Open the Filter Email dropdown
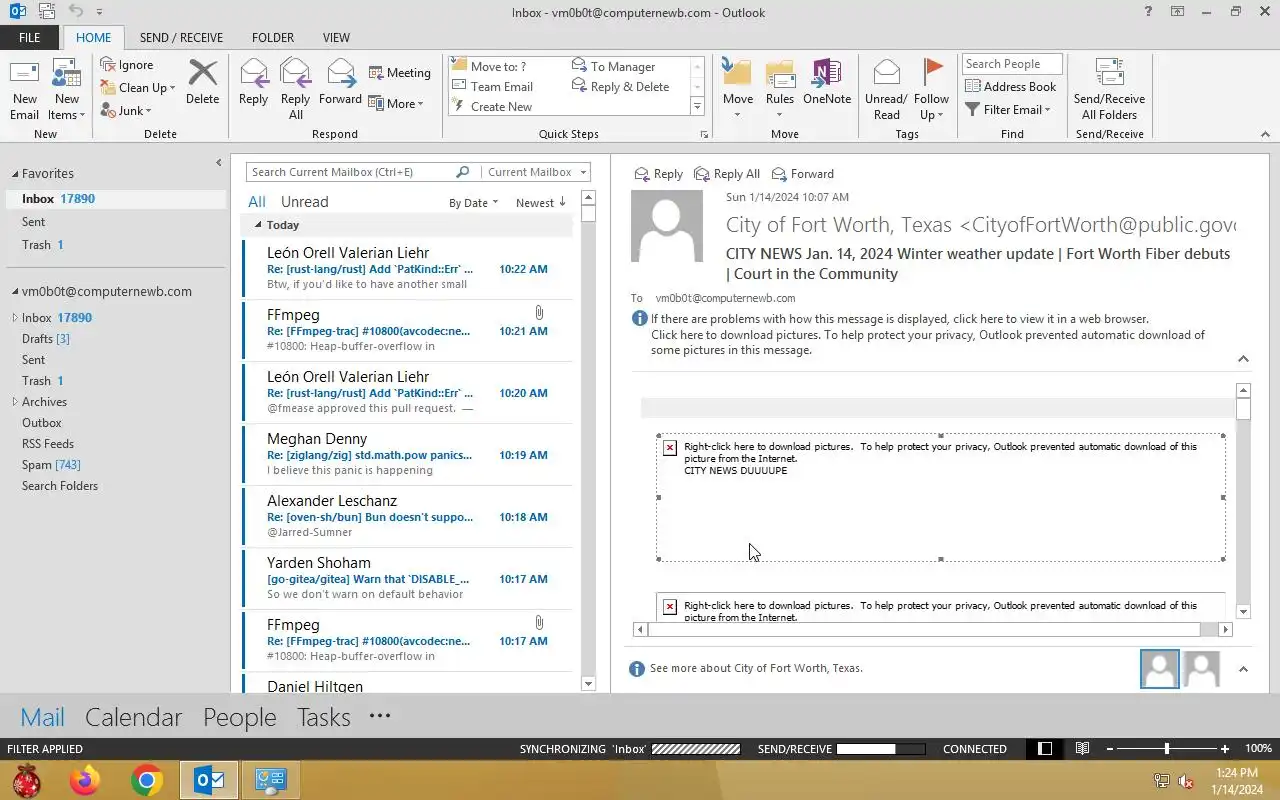Viewport: 1280px width, 800px height. (x=1007, y=110)
